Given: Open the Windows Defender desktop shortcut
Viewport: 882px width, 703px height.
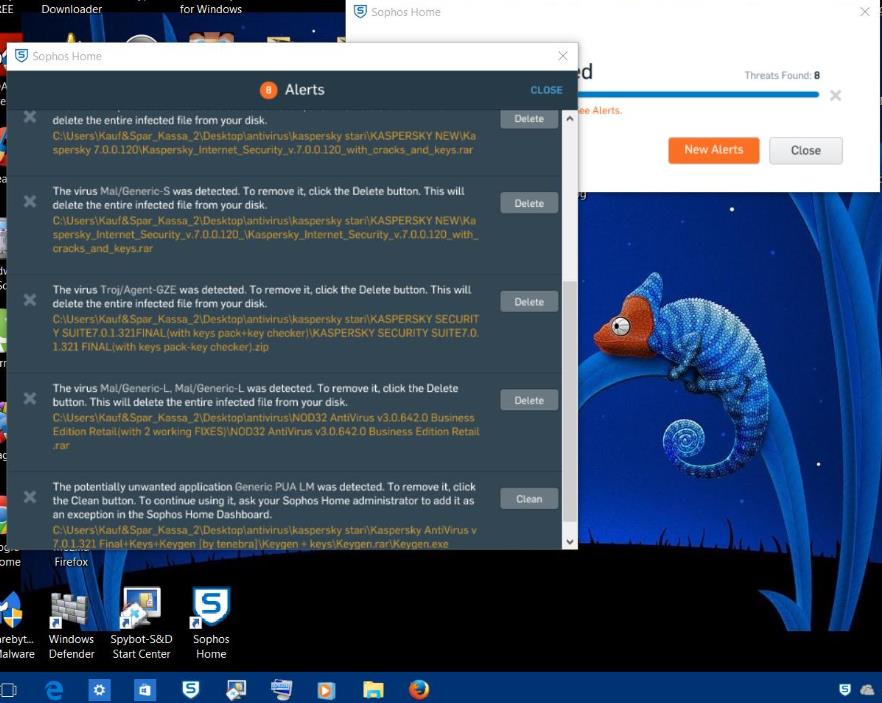Looking at the screenshot, I should point(71,623).
